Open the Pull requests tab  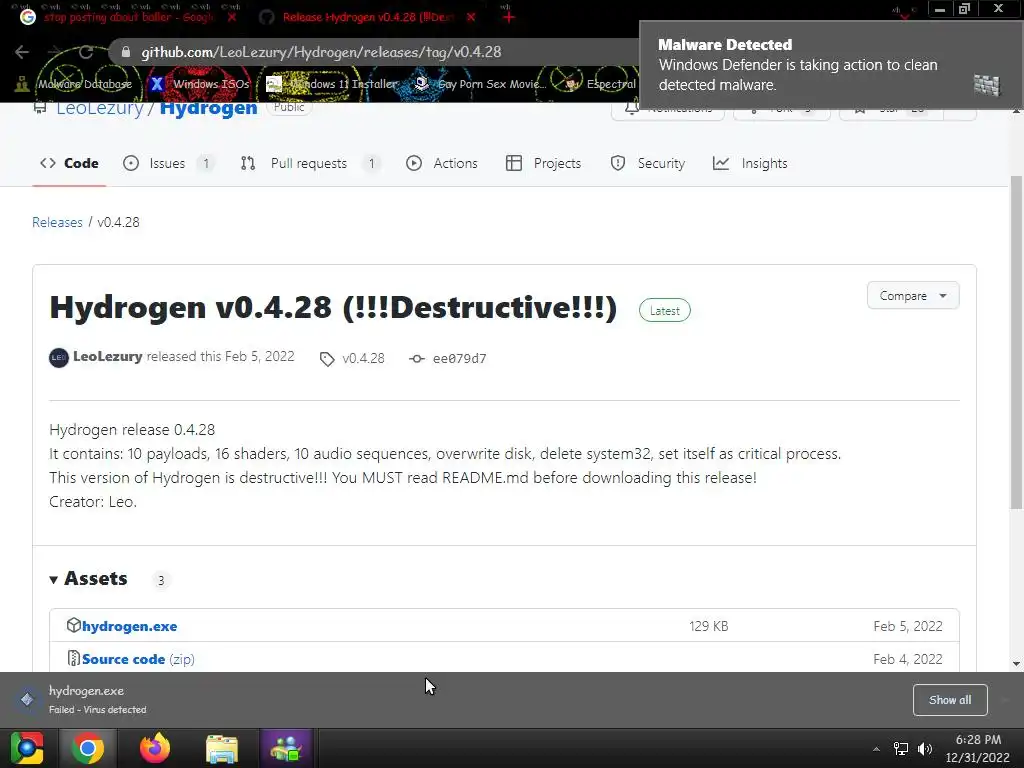[310, 163]
